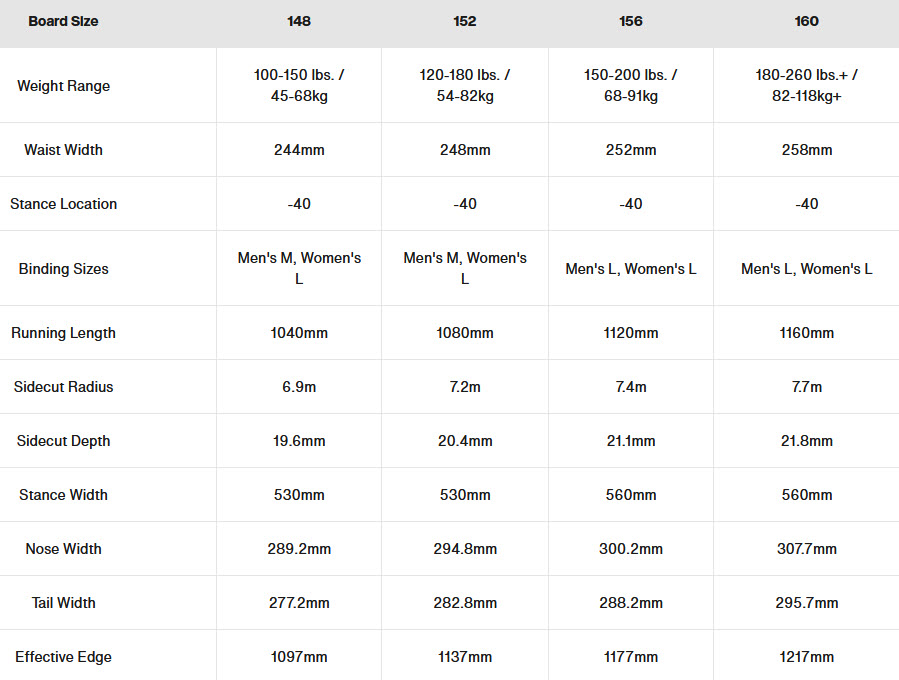
Task: Select the 148 board size column header
Action: coord(299,21)
